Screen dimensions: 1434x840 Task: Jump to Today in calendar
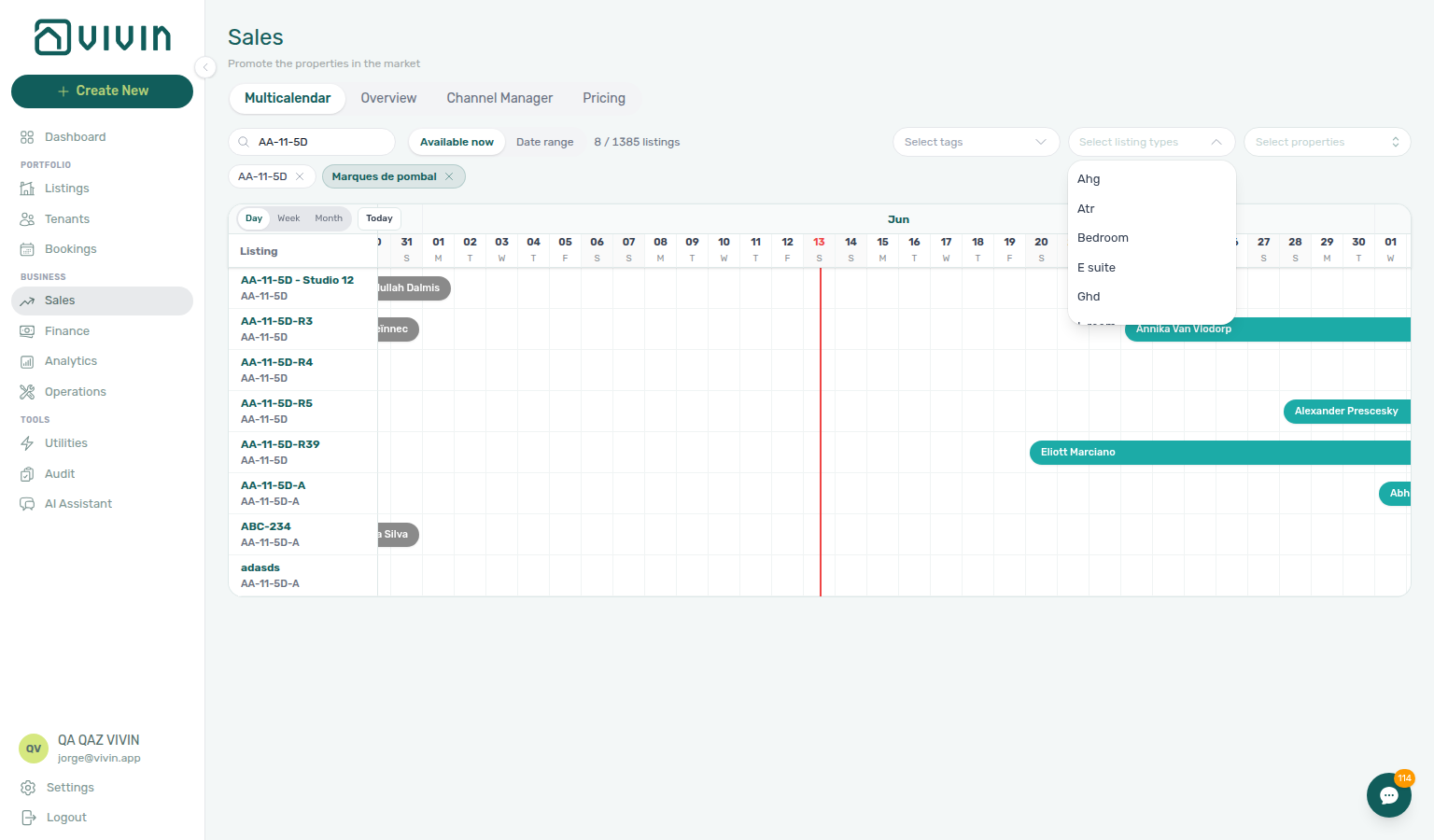coord(379,218)
